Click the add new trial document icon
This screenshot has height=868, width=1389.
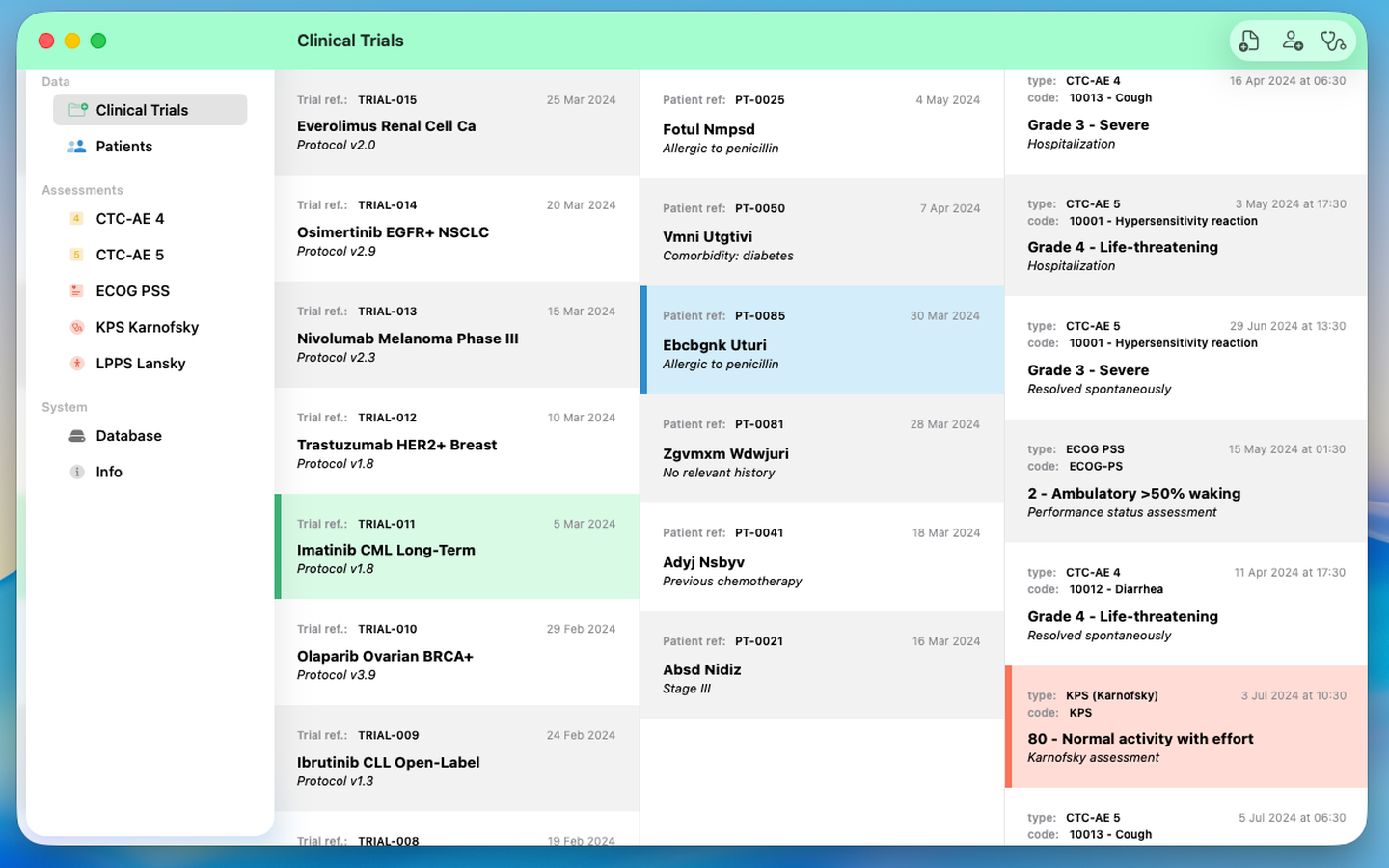1249,41
